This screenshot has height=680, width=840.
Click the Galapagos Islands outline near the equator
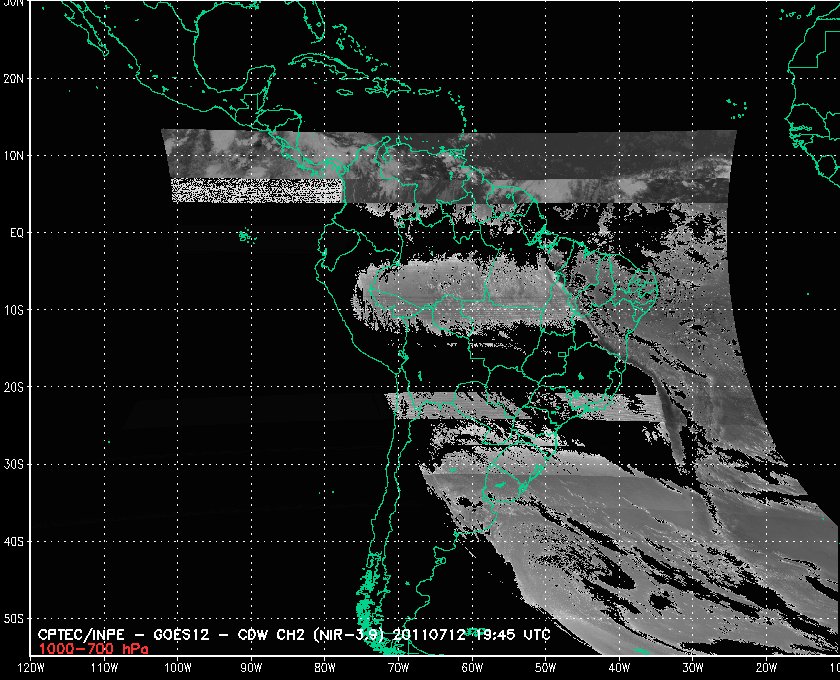(x=245, y=236)
